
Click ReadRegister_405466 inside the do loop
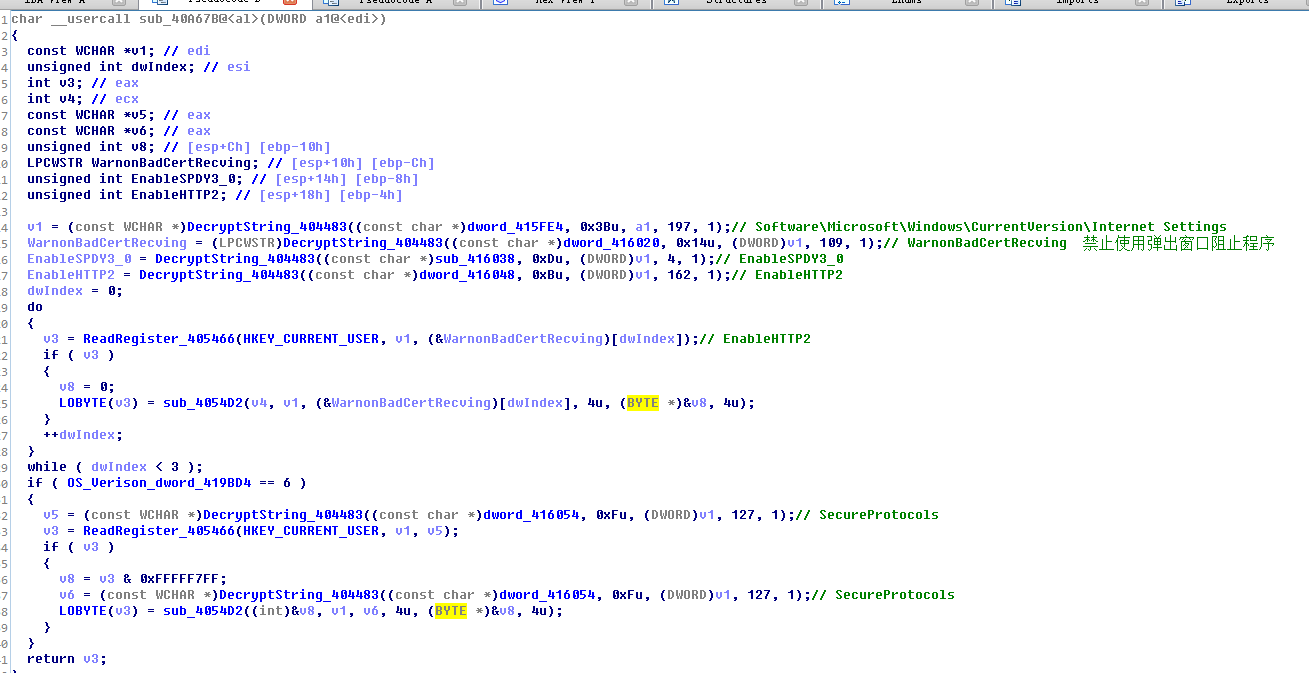tap(159, 339)
